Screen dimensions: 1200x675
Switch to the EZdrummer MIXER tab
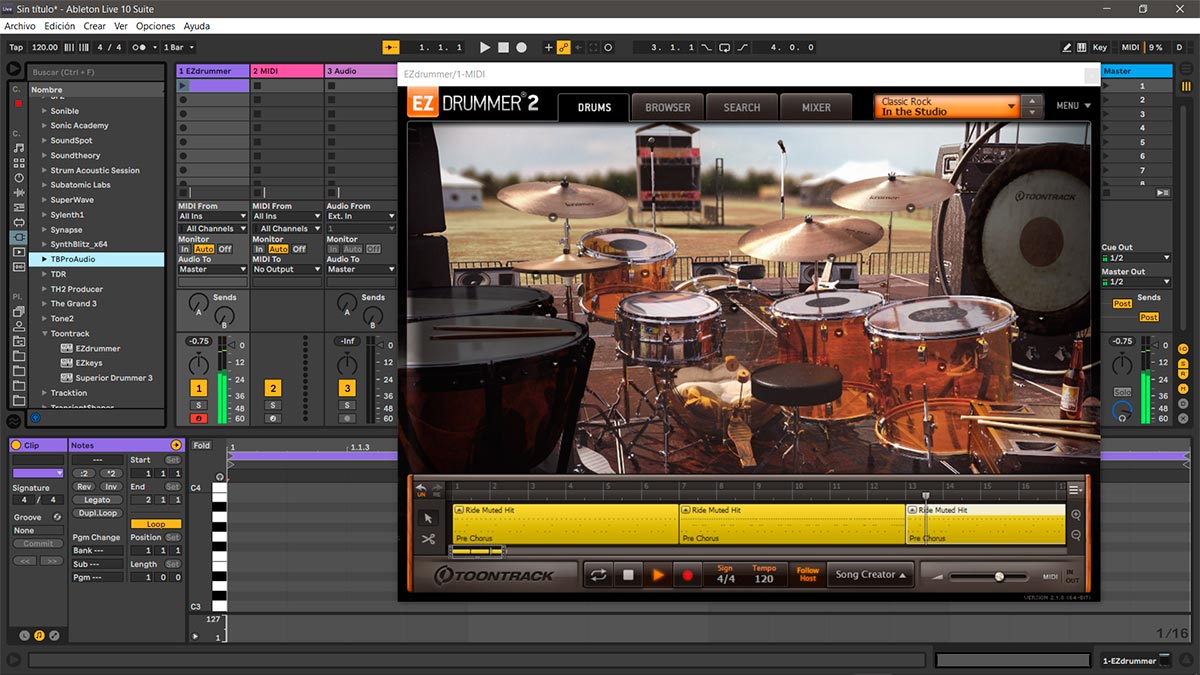click(816, 107)
